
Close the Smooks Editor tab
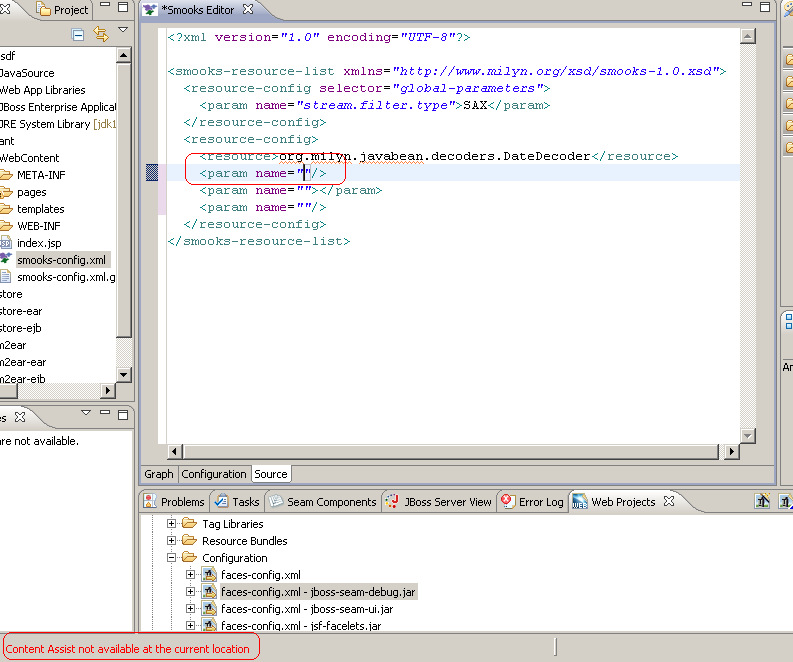pyautogui.click(x=249, y=10)
